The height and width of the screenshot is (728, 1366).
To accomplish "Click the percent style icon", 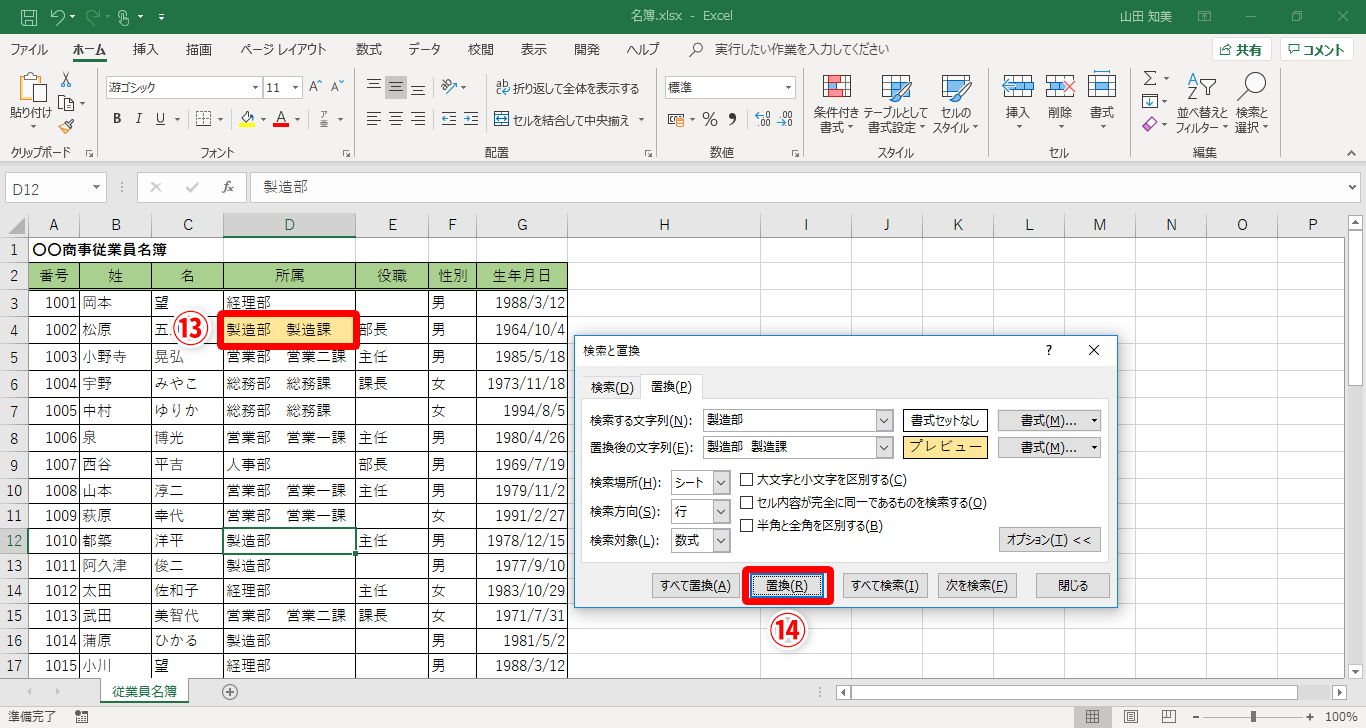I will 709,119.
